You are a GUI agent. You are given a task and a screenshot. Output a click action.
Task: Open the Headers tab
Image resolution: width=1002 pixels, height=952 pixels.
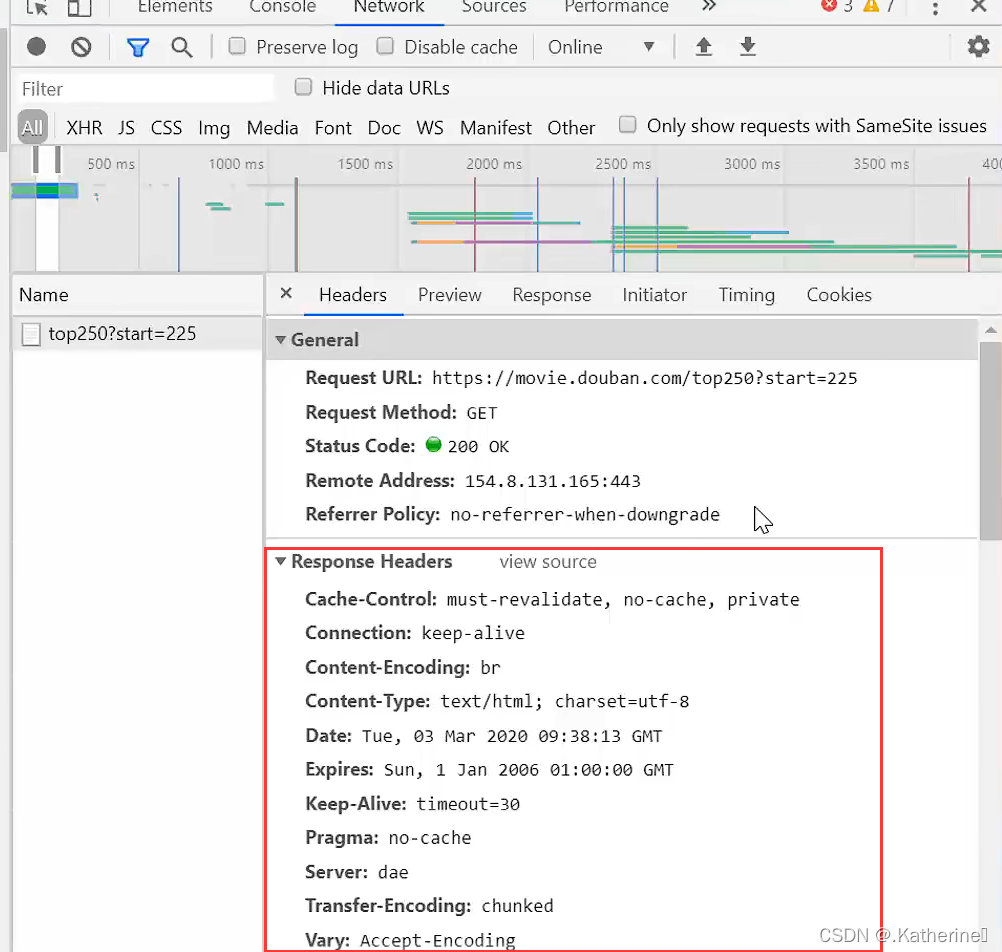click(x=353, y=295)
